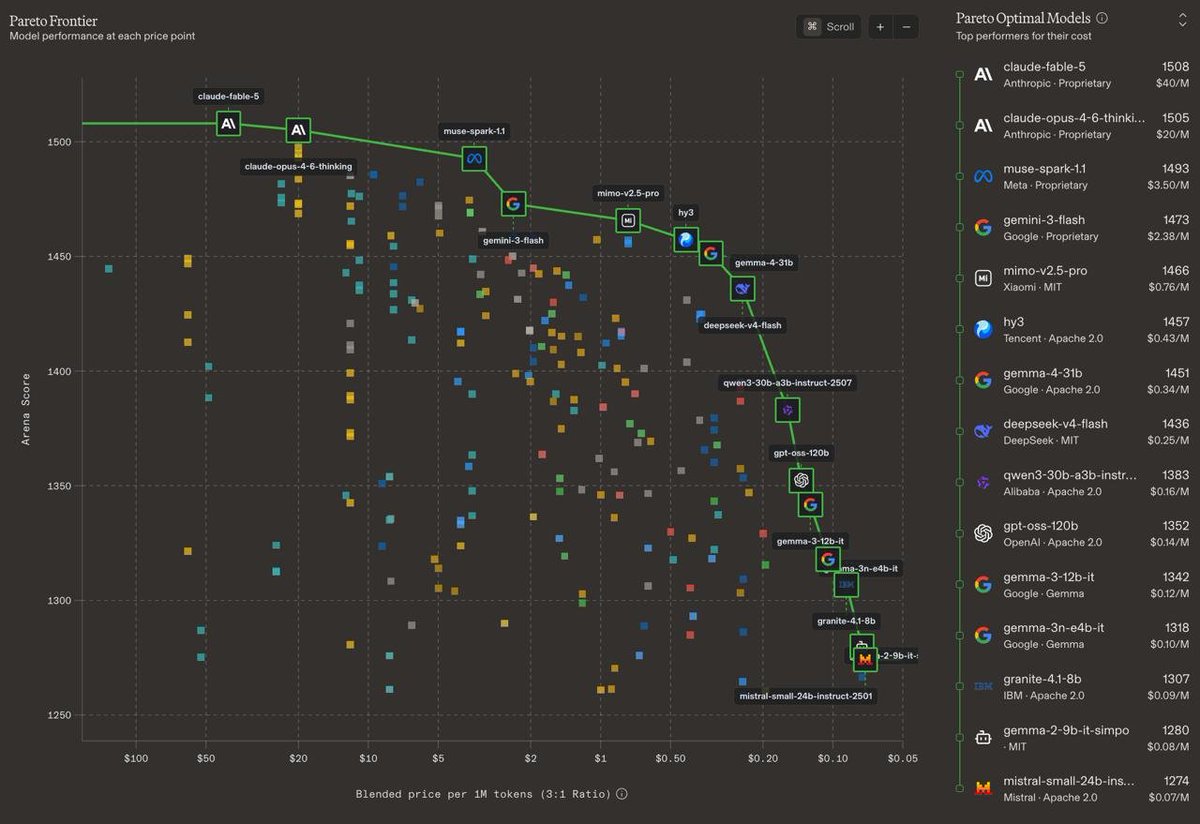The height and width of the screenshot is (824, 1200).
Task: Click the Qwen marker for qwen3-30b-a3b-instruct-2507 on the chart
Action: [x=788, y=409]
